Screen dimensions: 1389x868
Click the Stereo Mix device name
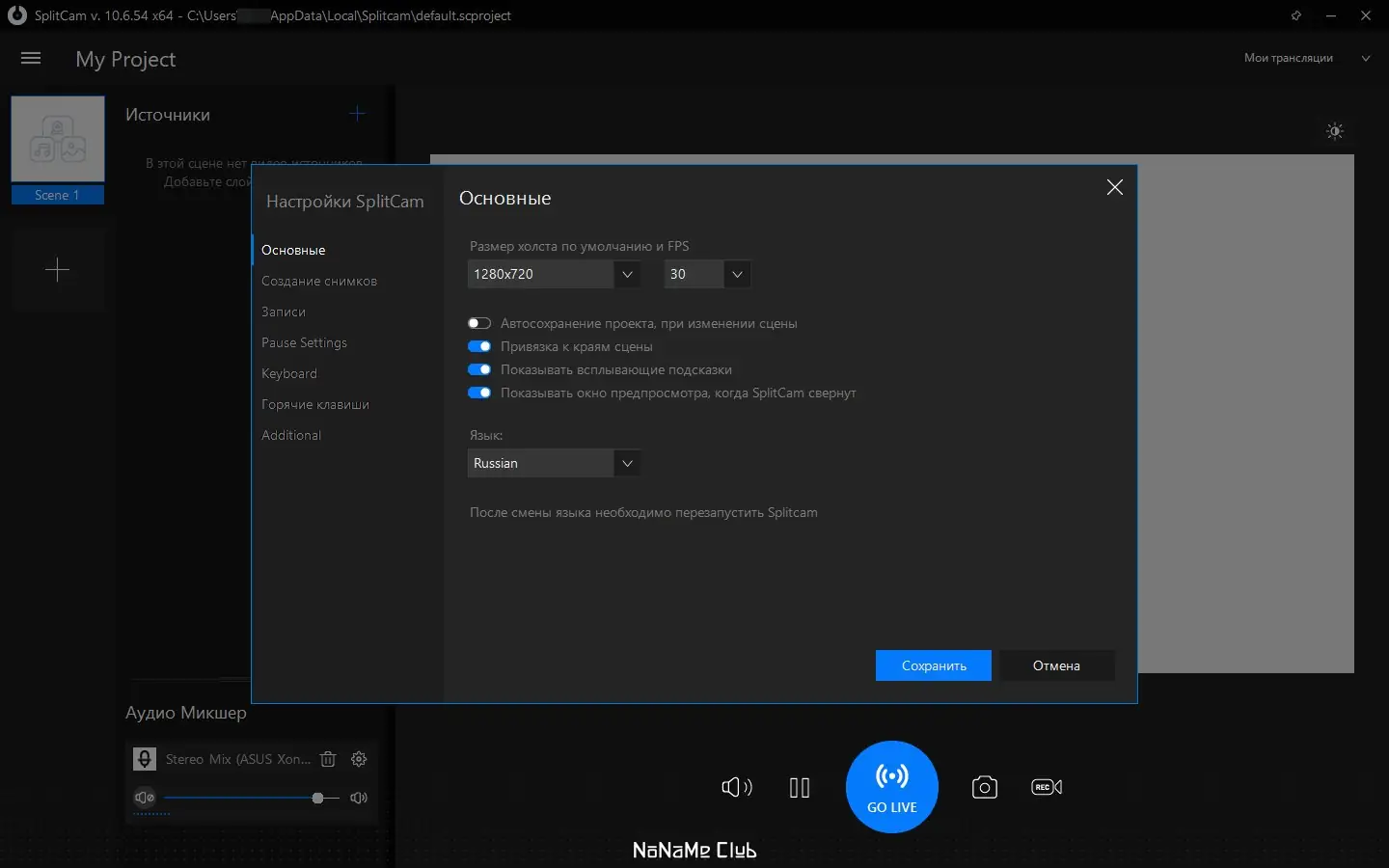pyautogui.click(x=238, y=759)
